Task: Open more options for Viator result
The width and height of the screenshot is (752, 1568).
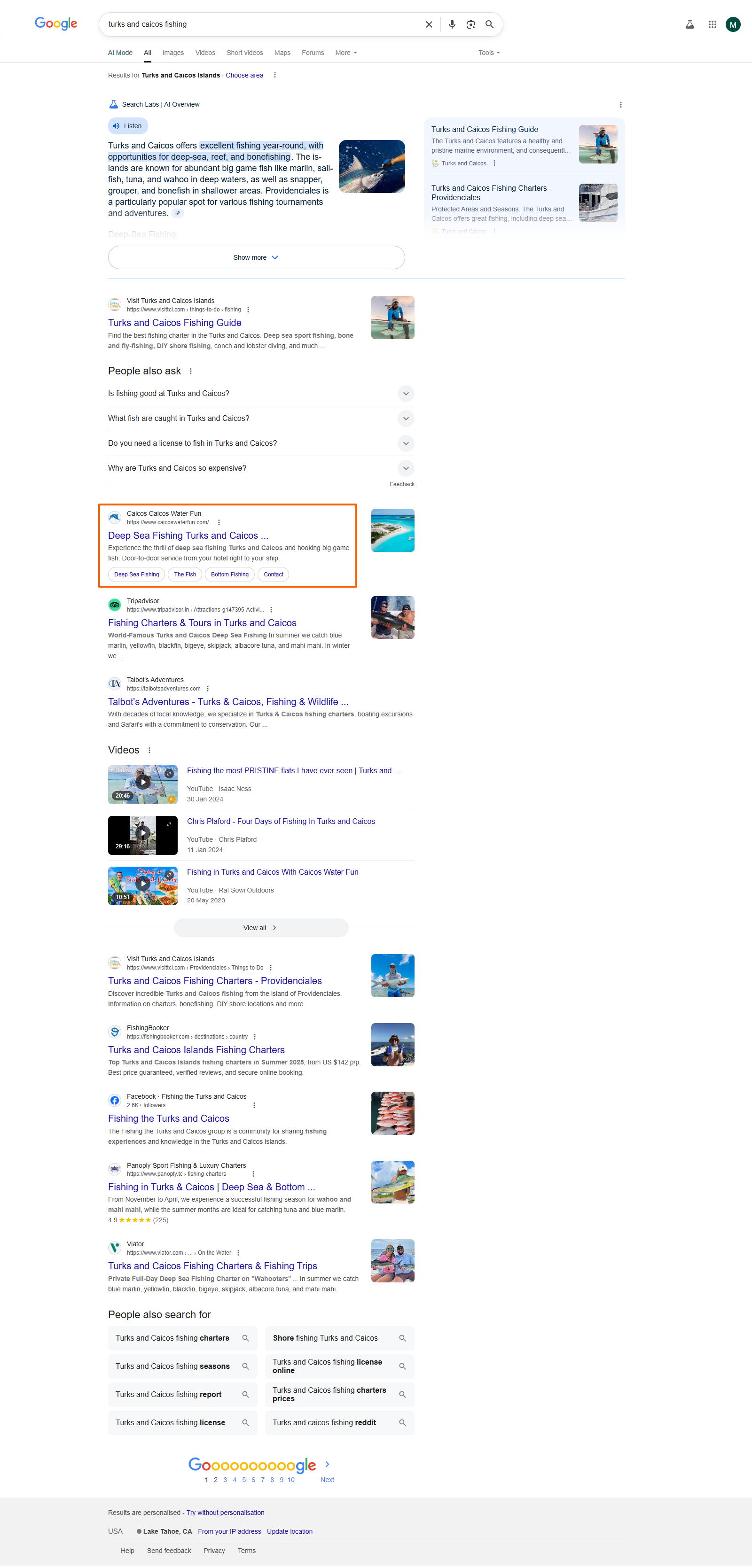Action: coord(238,1253)
